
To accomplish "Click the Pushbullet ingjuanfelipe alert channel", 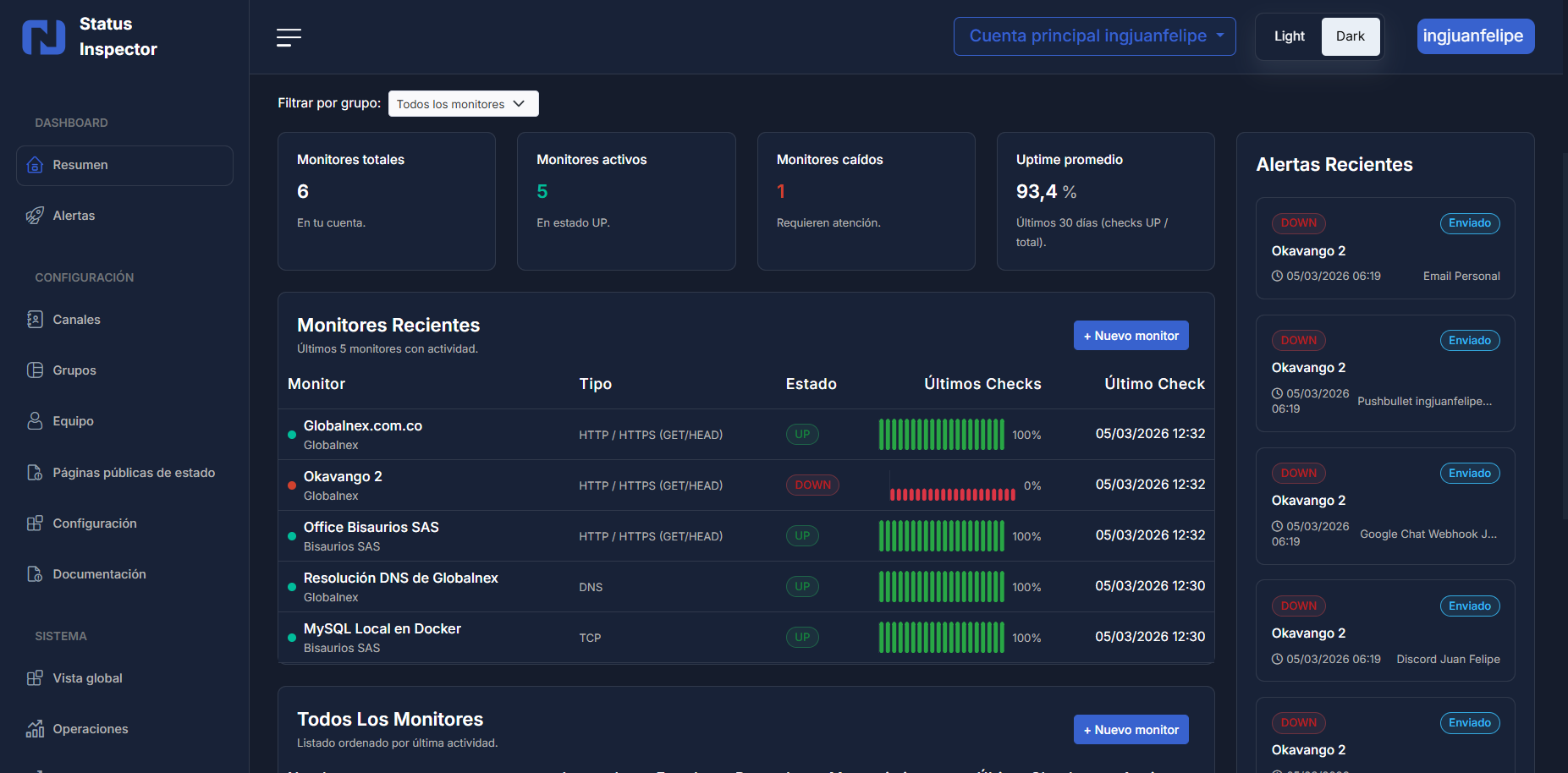I will pos(1425,402).
